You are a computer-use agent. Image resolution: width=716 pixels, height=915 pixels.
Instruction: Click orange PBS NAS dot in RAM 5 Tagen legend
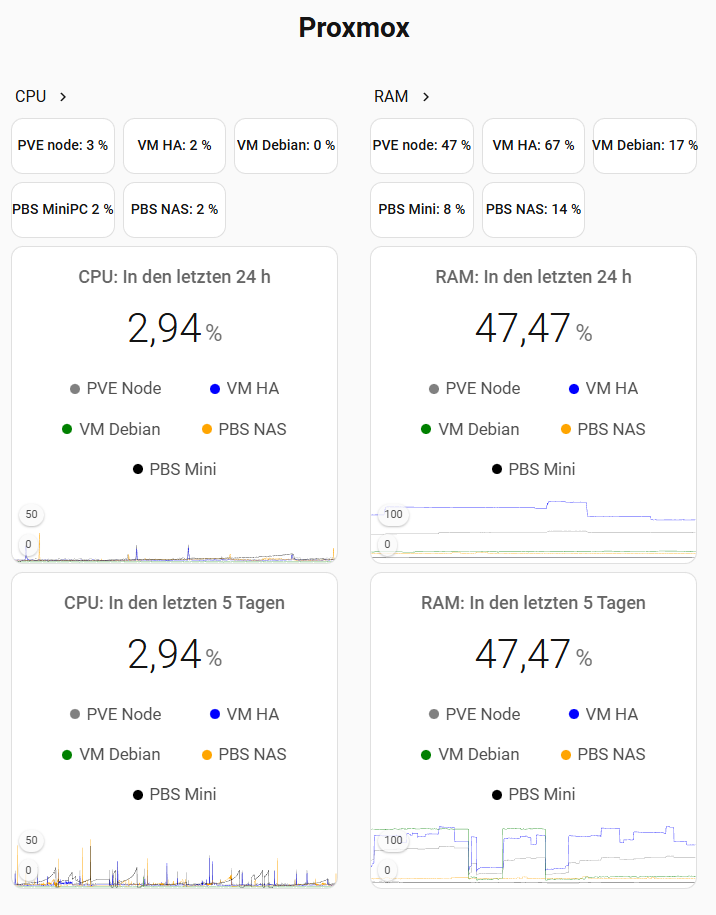pos(566,754)
